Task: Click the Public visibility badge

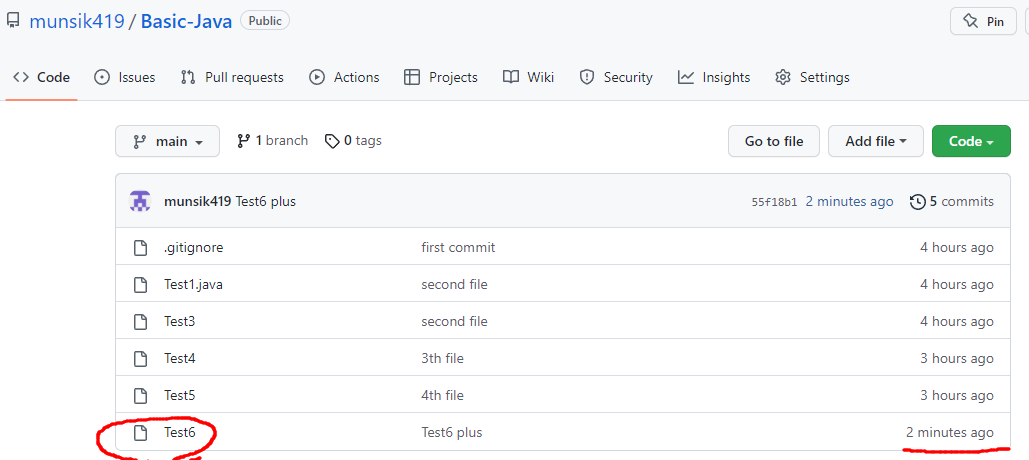Action: pos(265,21)
